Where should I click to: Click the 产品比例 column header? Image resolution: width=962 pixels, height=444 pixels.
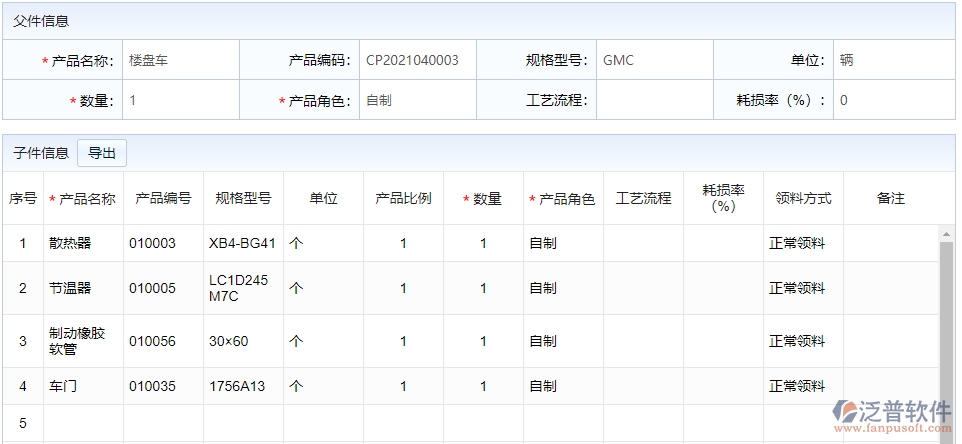(x=403, y=199)
